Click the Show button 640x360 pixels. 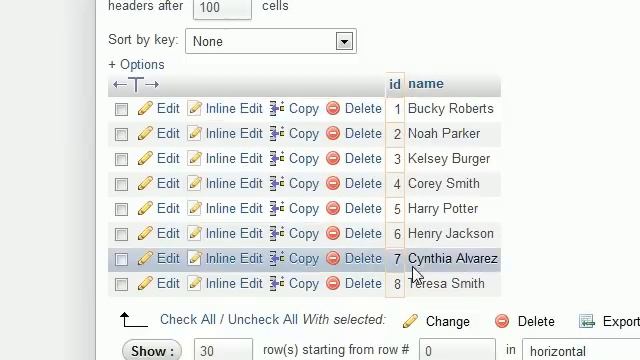pyautogui.click(x=152, y=351)
